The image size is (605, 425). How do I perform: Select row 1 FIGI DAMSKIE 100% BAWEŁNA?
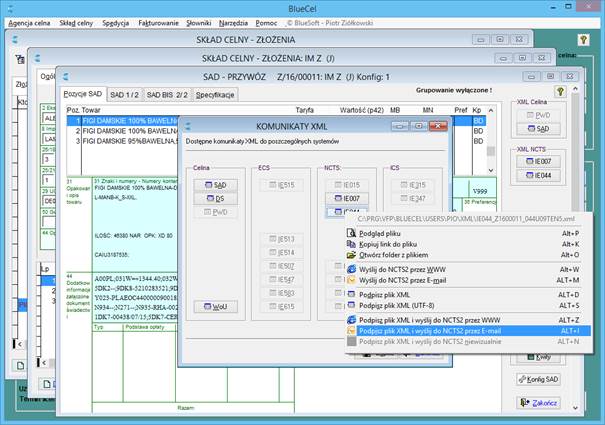(123, 121)
